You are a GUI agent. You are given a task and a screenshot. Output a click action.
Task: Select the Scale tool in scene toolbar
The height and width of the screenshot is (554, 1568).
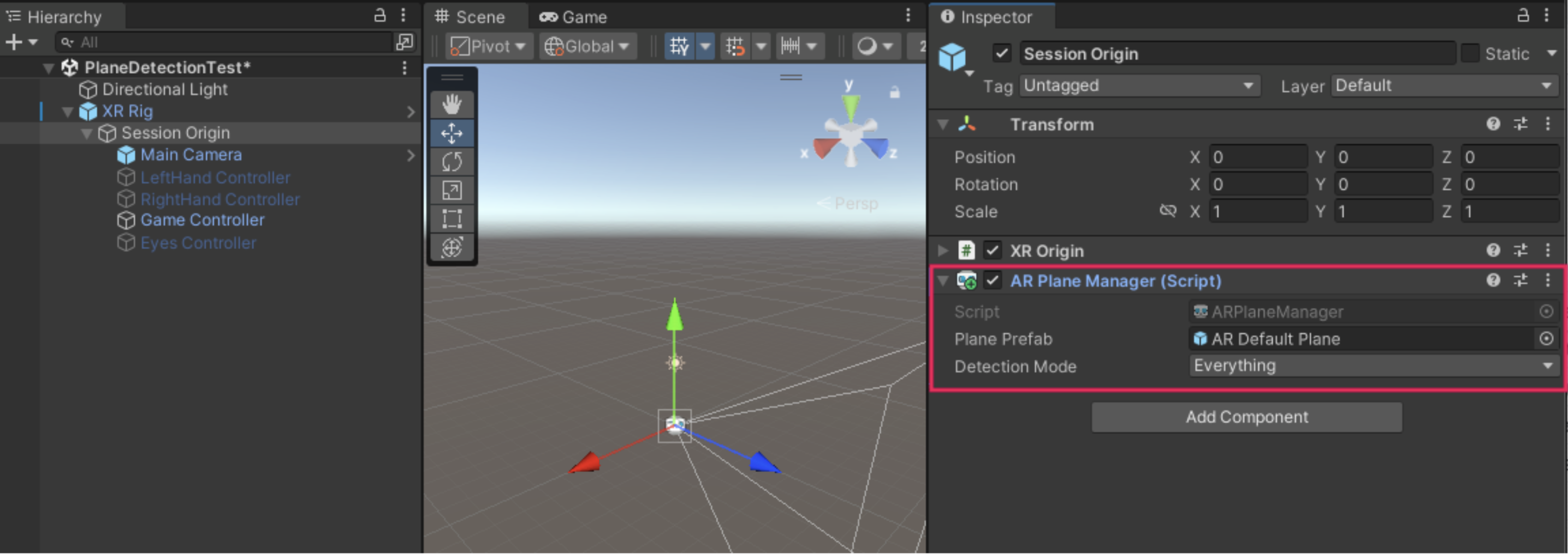pyautogui.click(x=452, y=190)
